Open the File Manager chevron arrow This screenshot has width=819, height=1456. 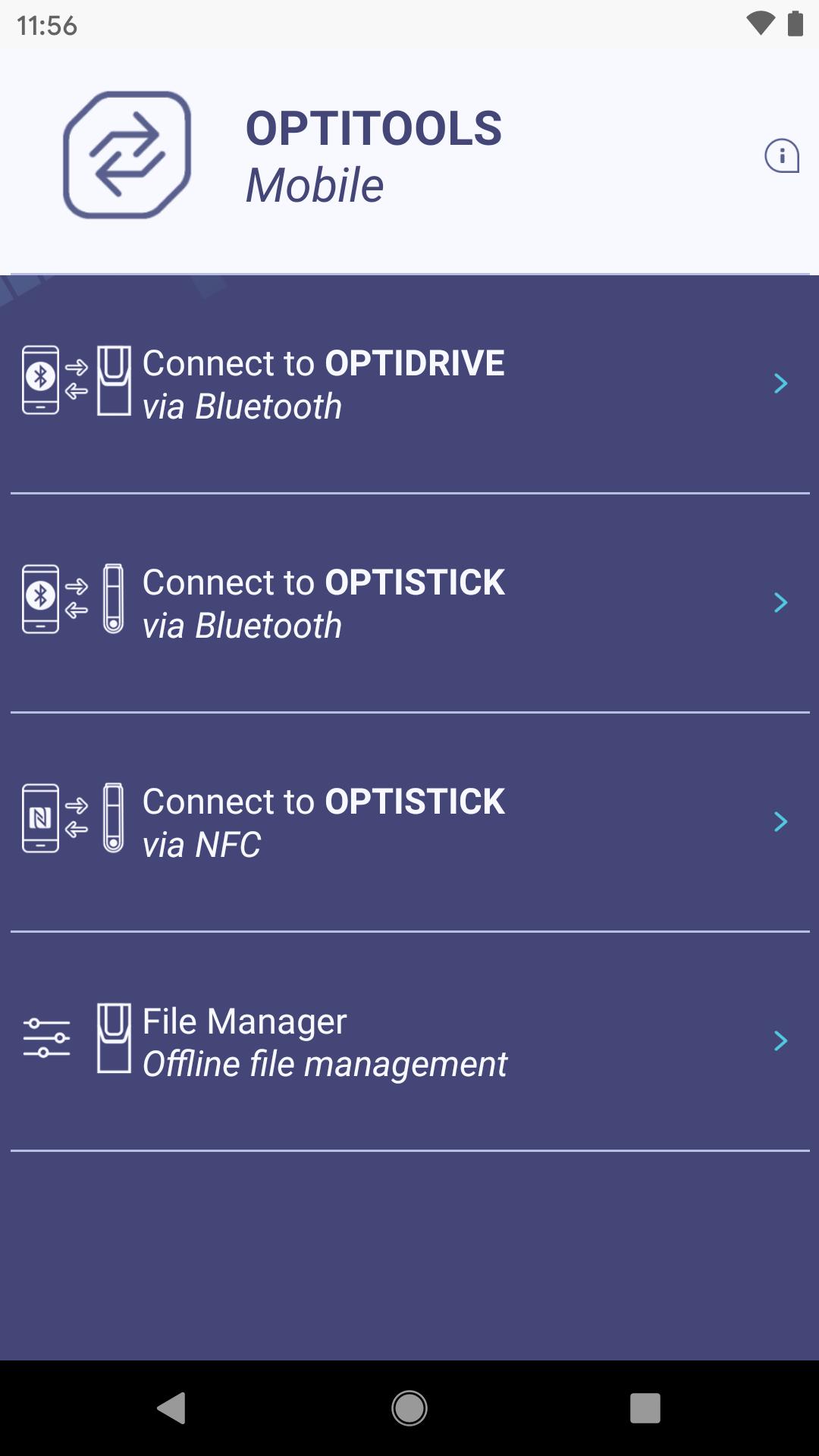pos(780,1041)
